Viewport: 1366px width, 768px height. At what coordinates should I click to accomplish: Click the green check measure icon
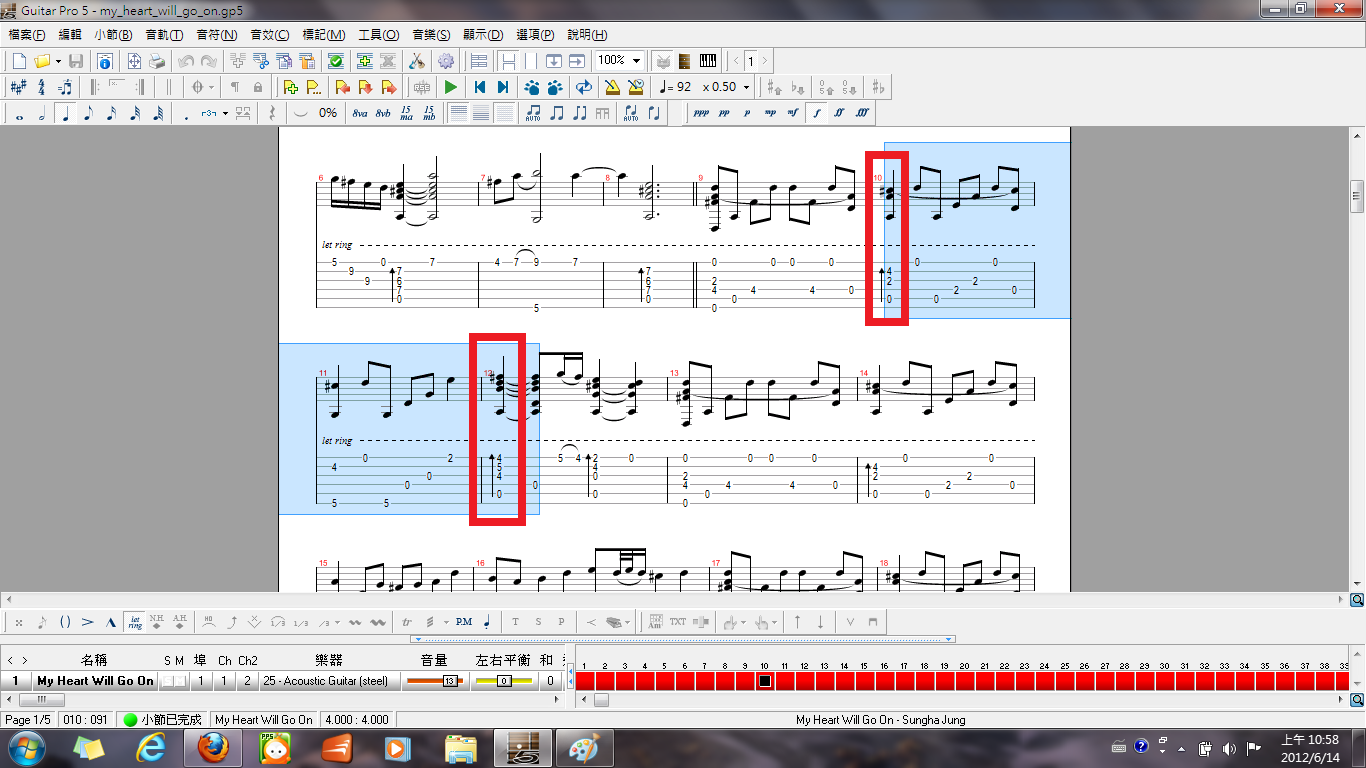click(x=335, y=61)
